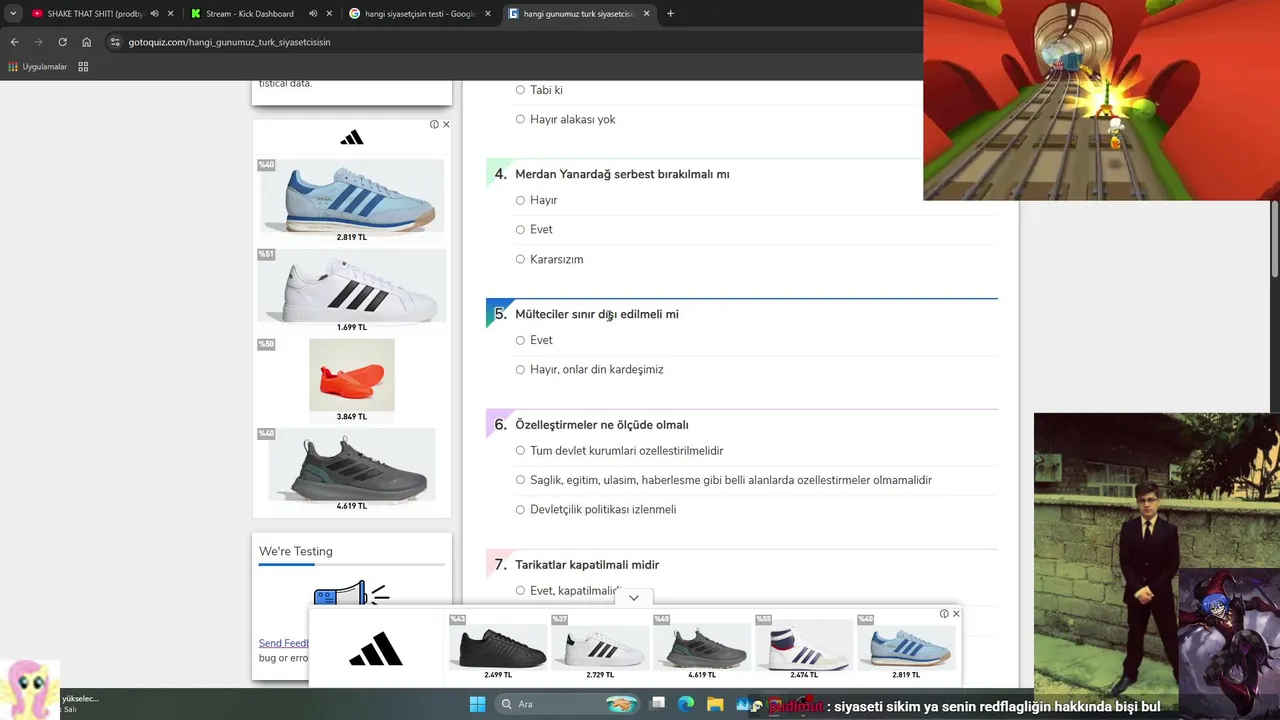Select 'Tabi ki' answer option
This screenshot has height=720, width=1280.
pos(520,90)
